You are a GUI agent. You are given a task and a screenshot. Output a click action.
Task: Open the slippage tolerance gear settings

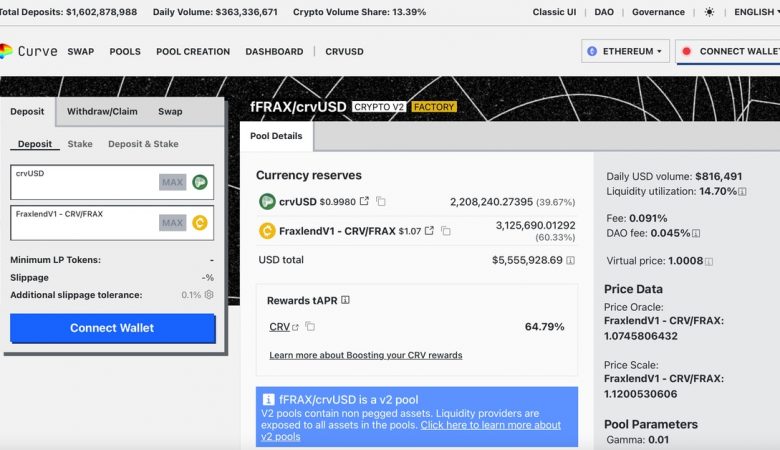(209, 294)
